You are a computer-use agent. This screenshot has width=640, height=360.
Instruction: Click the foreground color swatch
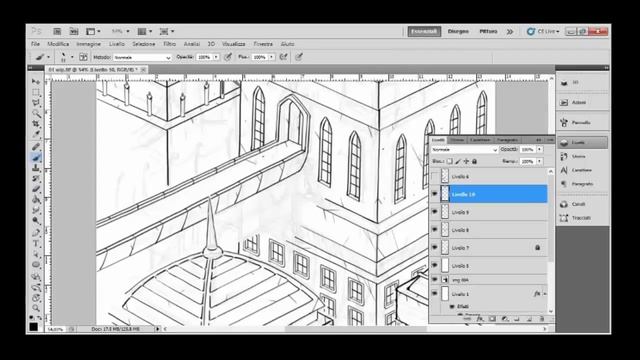33,326
